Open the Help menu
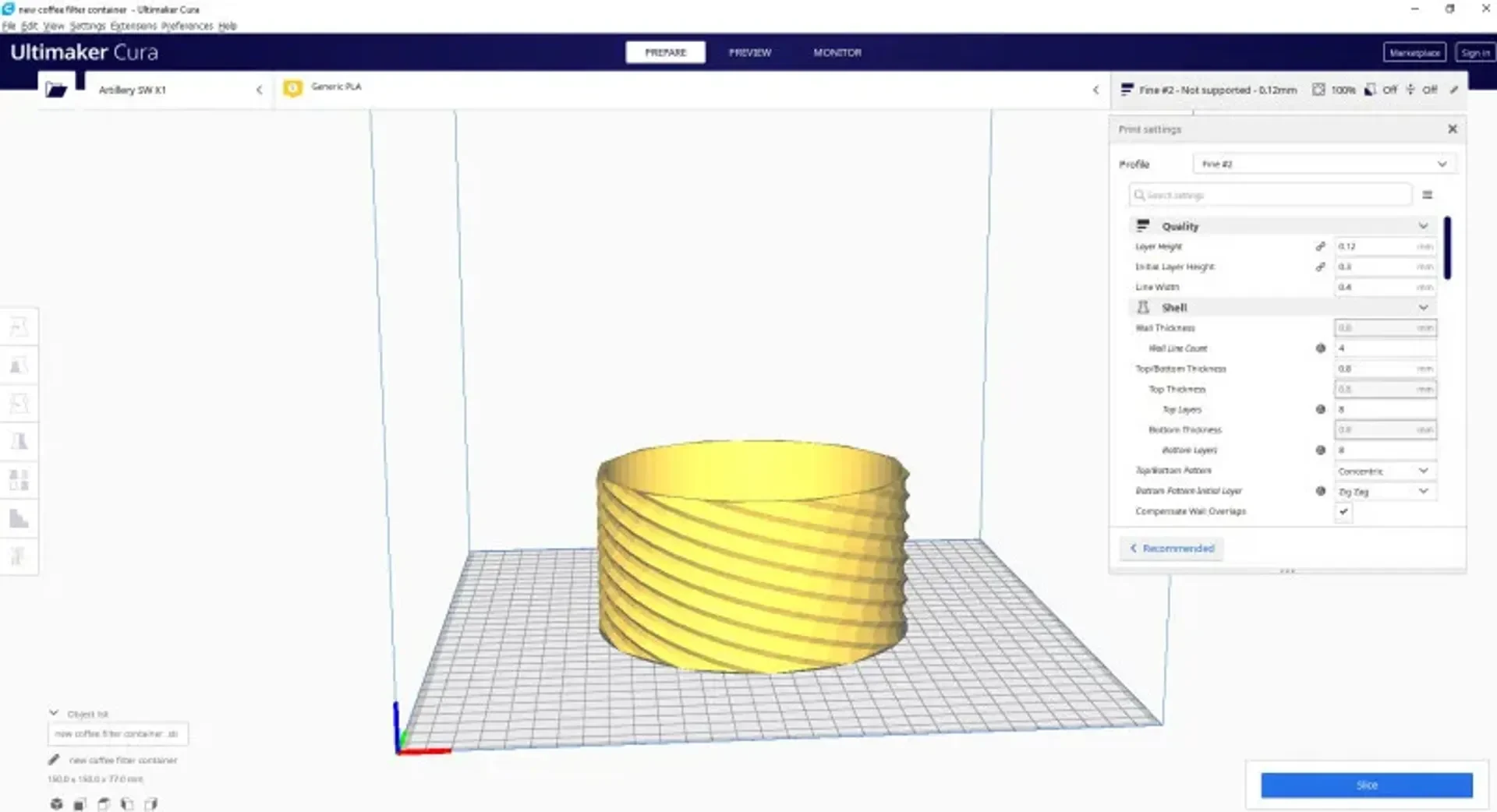The width and height of the screenshot is (1497, 812). tap(227, 26)
